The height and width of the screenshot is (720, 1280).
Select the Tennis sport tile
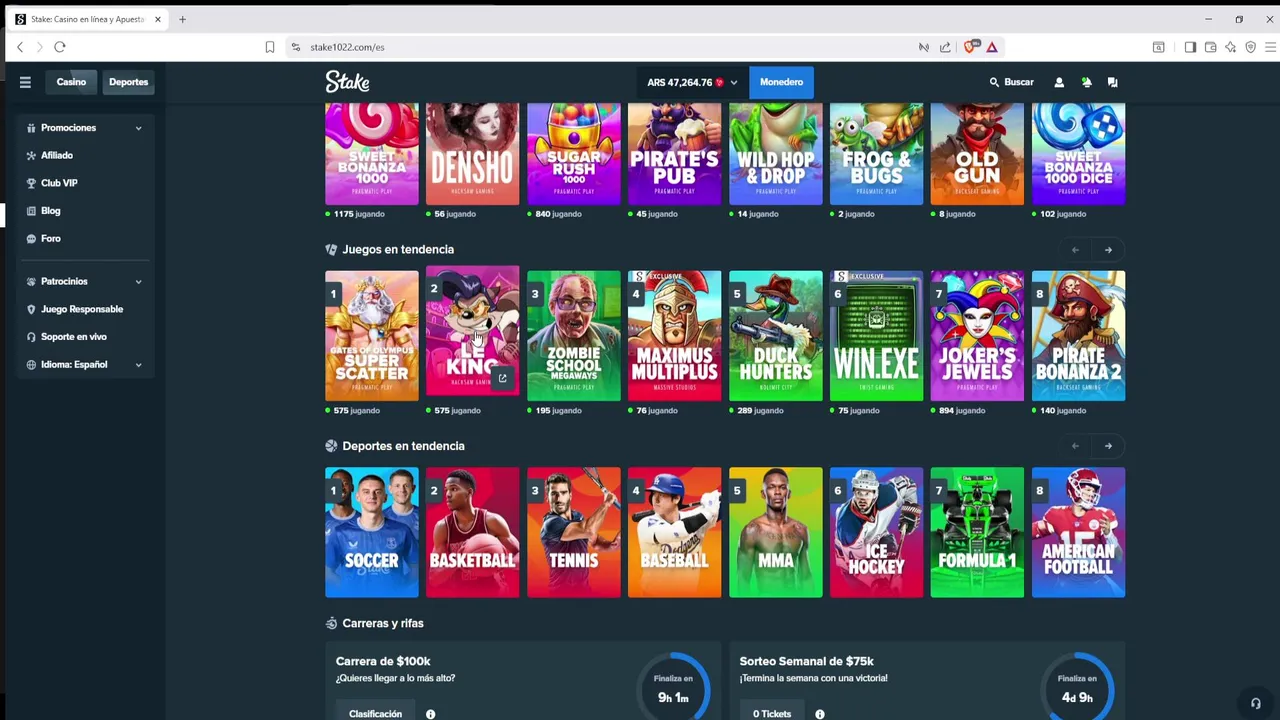(574, 532)
